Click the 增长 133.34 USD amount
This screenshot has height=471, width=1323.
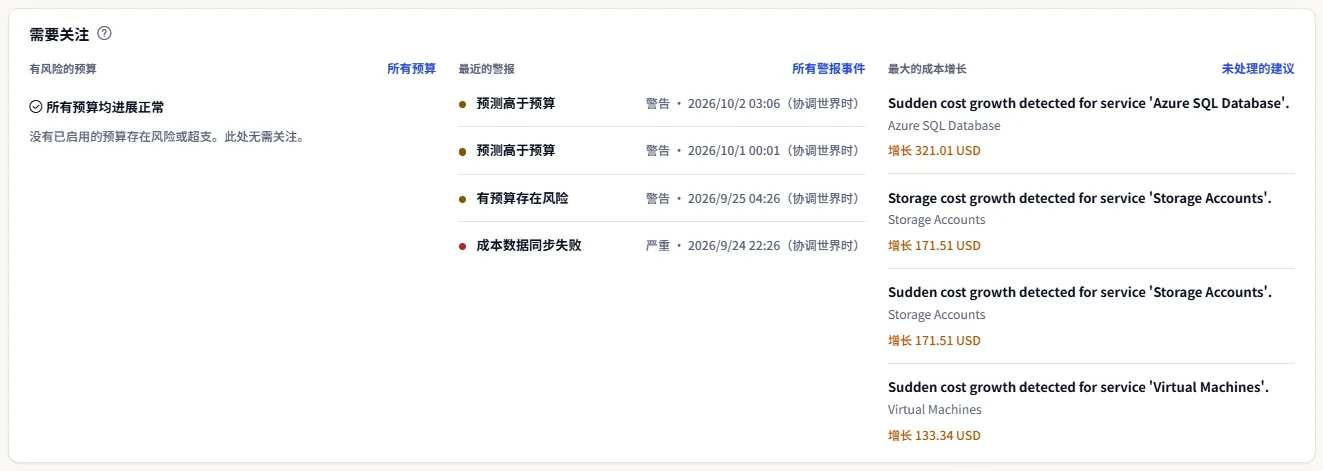click(x=934, y=435)
